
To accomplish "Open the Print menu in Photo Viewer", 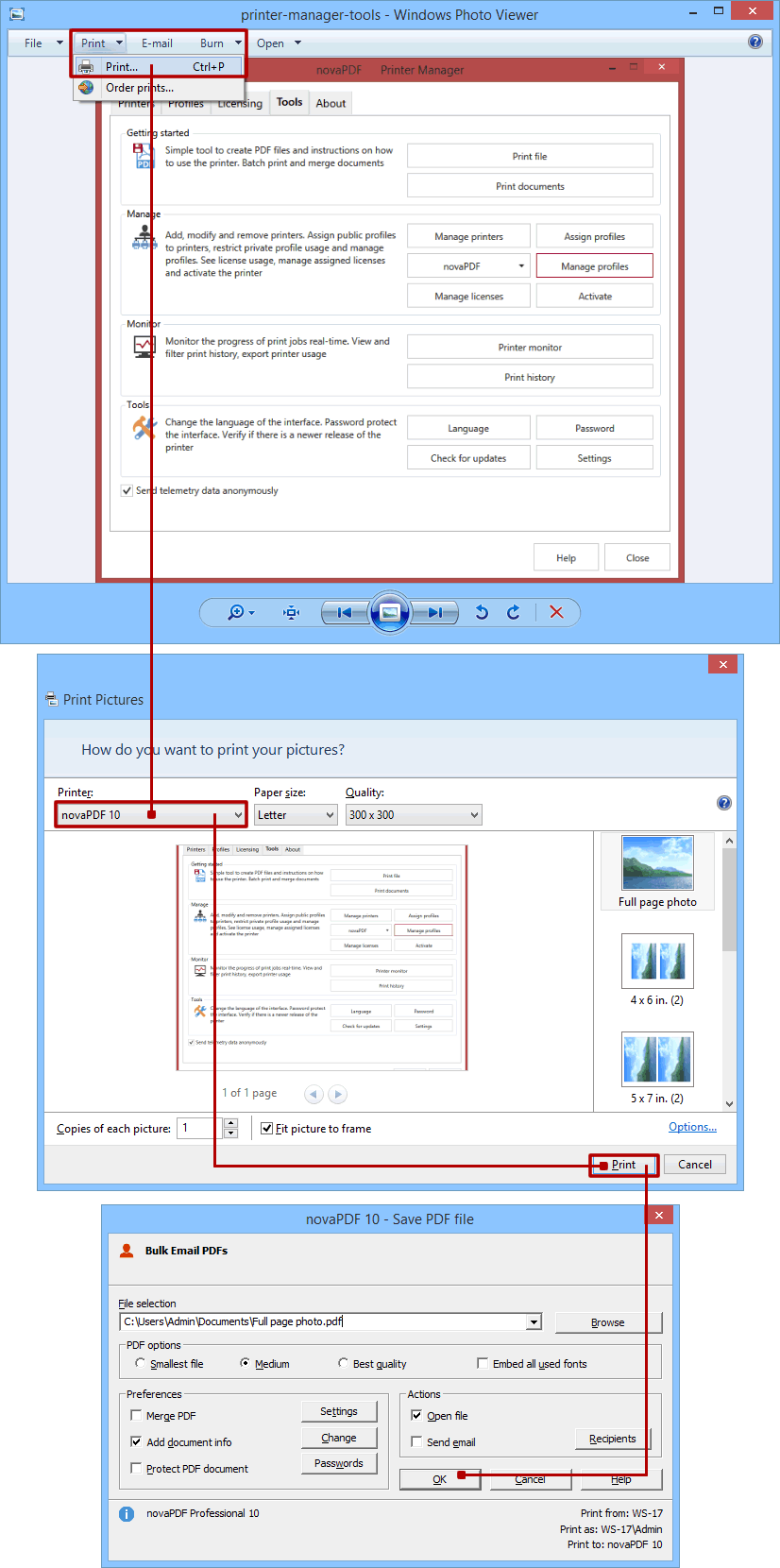I will tap(93, 43).
